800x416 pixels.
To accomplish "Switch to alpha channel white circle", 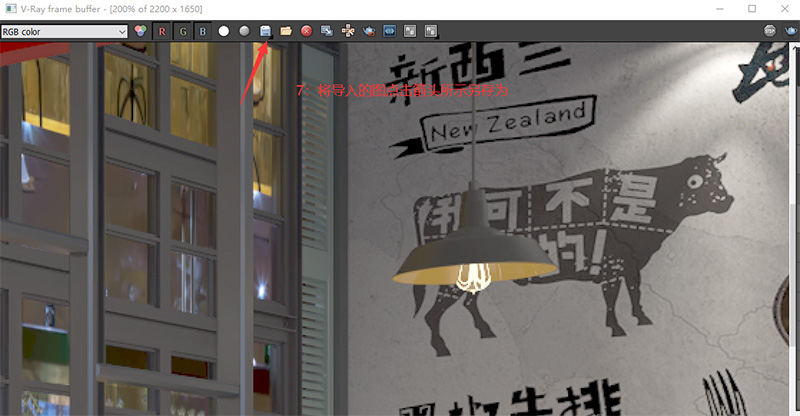I will 224,31.
